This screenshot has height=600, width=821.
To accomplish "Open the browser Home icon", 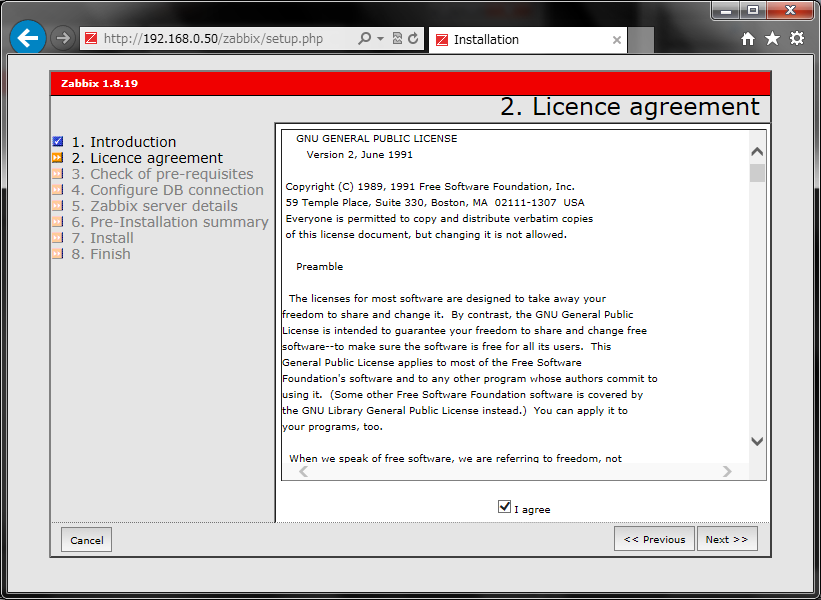I will 748,38.
